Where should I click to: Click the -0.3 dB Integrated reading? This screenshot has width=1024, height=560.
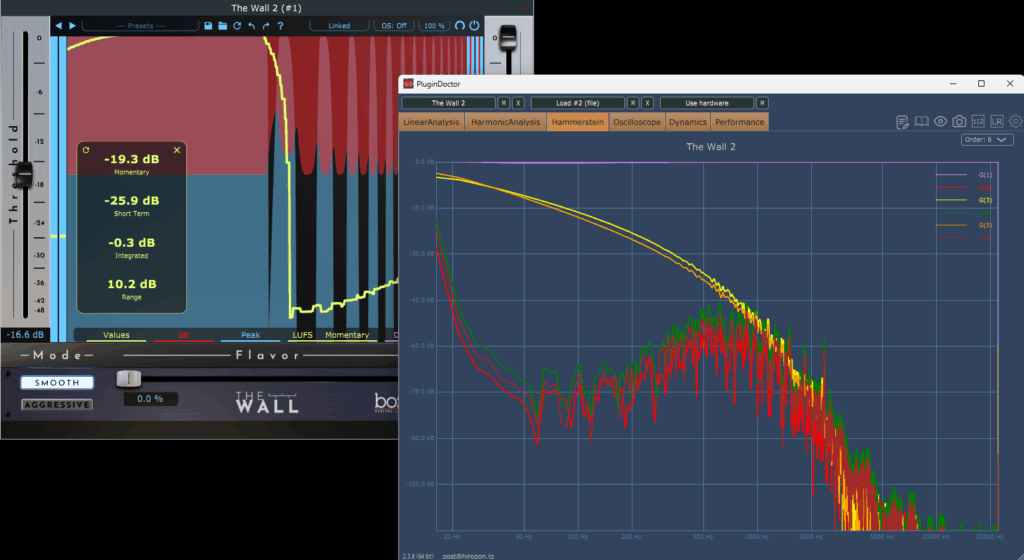[131, 242]
